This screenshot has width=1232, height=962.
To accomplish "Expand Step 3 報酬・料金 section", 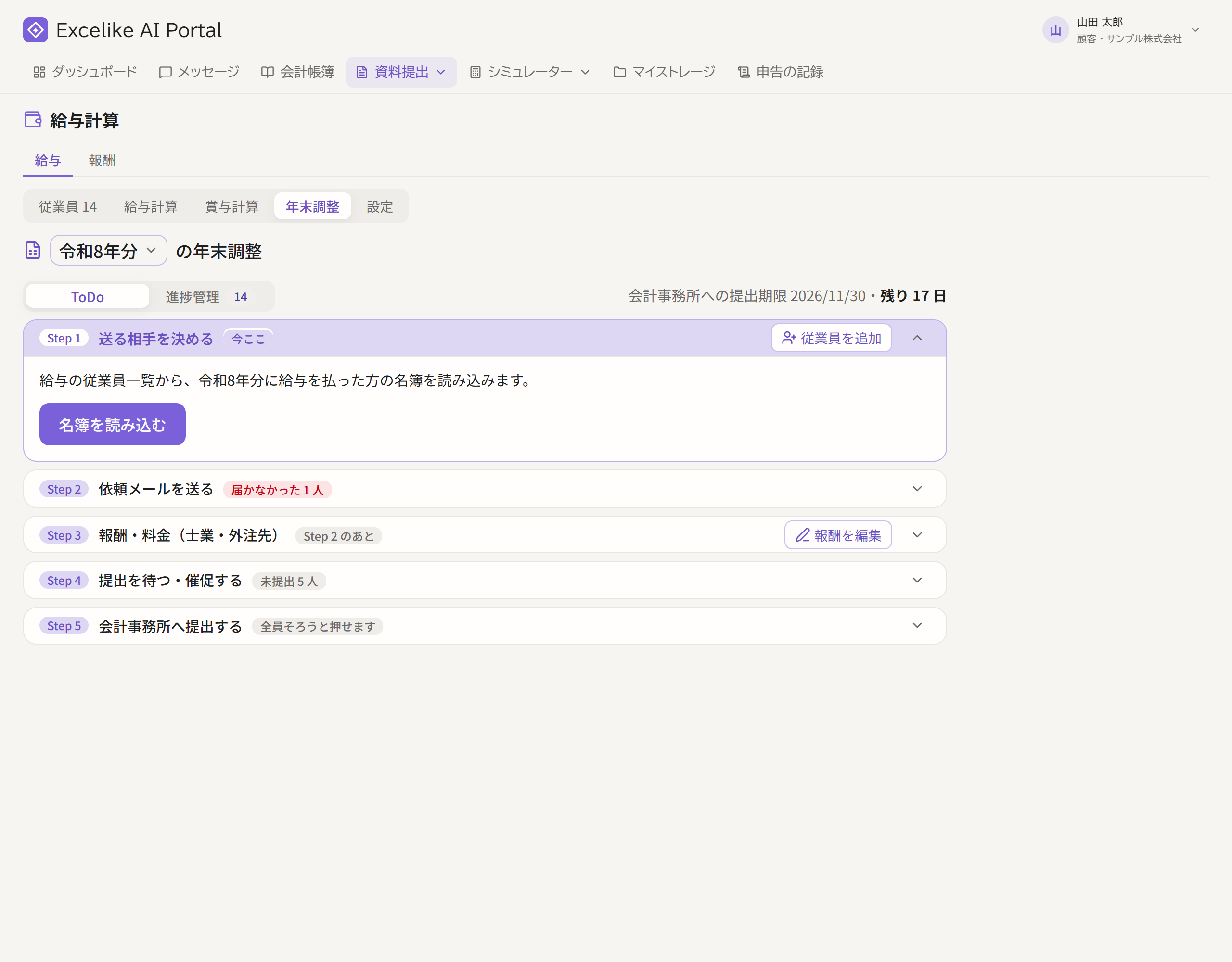I will tap(917, 535).
